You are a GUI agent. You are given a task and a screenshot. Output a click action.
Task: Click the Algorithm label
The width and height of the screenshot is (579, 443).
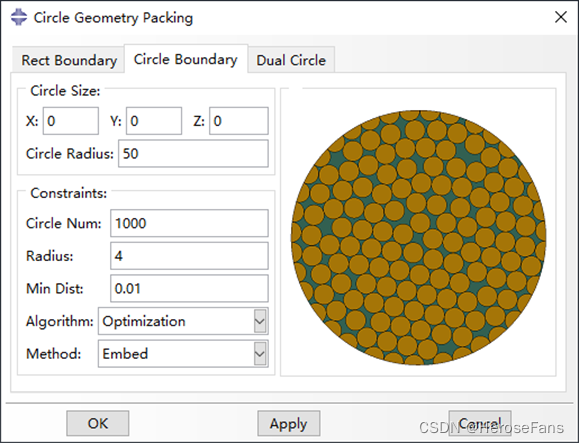pyautogui.click(x=59, y=321)
